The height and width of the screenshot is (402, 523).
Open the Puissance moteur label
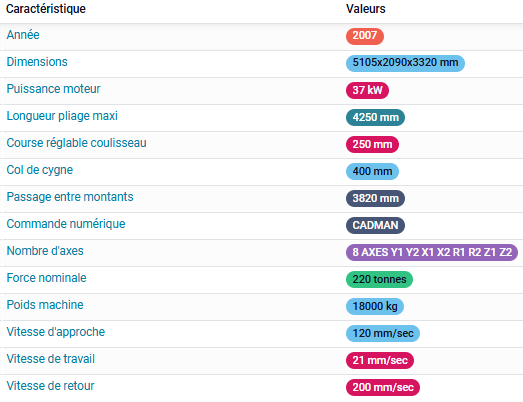(x=53, y=89)
